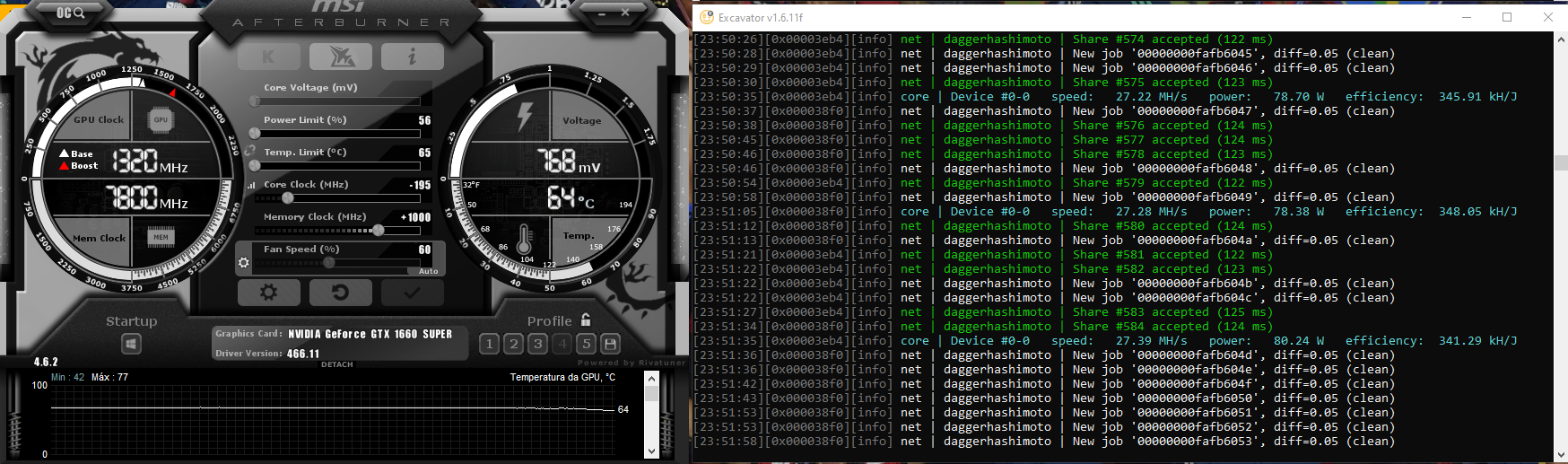Click the driver version 466.11

pyautogui.click(x=303, y=354)
